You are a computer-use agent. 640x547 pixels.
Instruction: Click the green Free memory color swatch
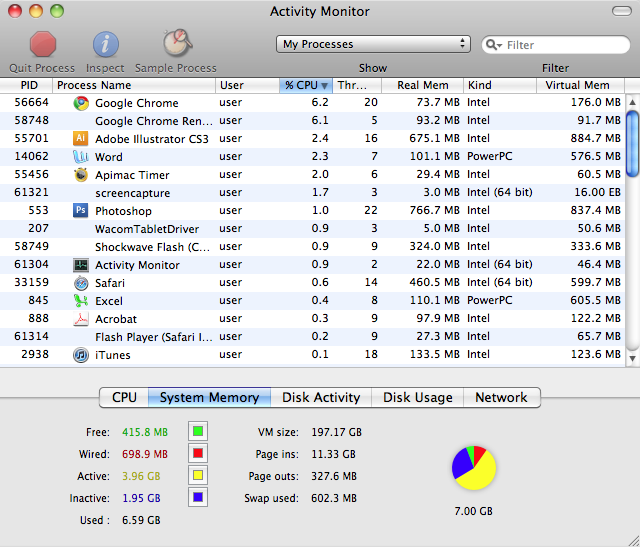(x=198, y=431)
